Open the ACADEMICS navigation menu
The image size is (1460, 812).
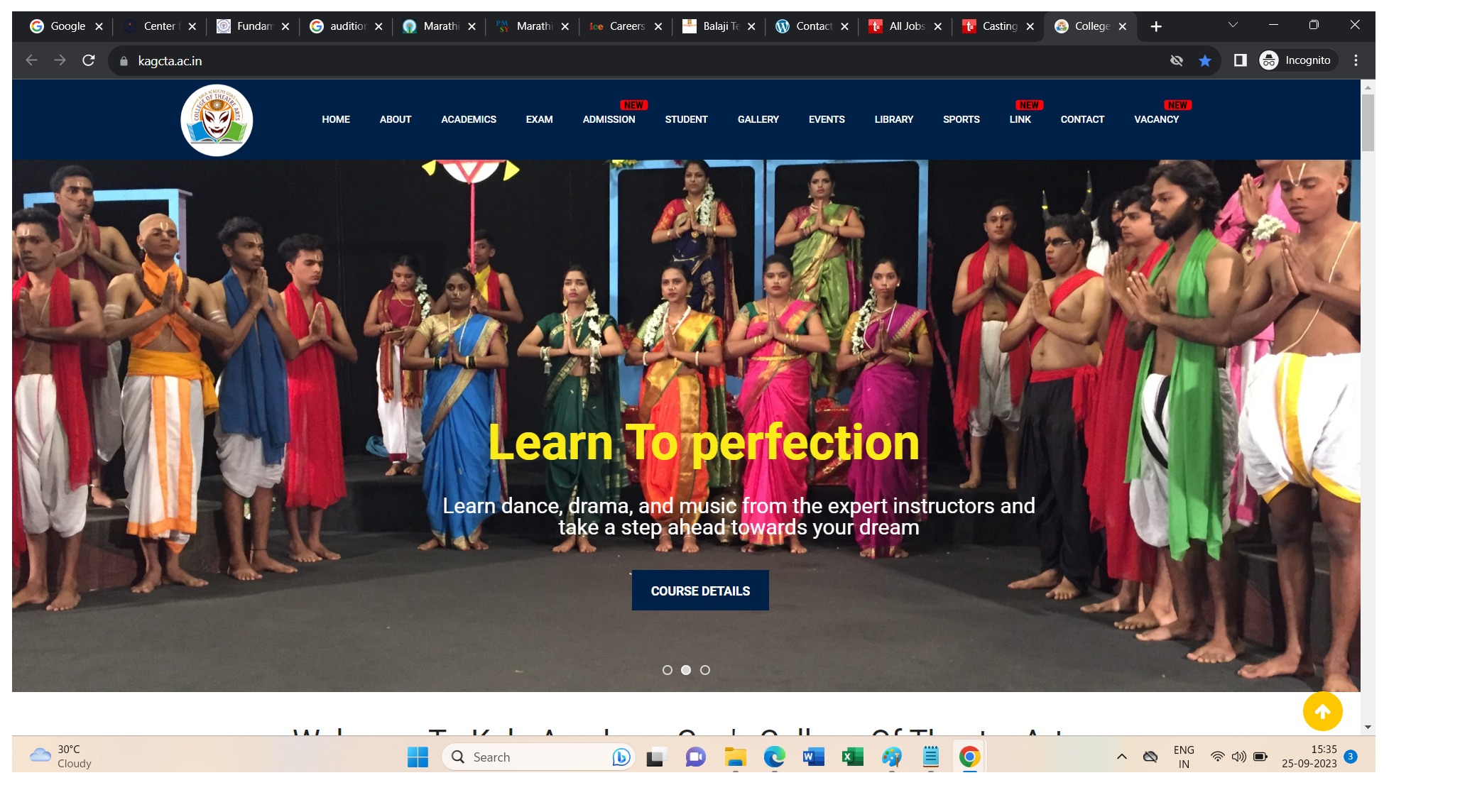tap(469, 119)
